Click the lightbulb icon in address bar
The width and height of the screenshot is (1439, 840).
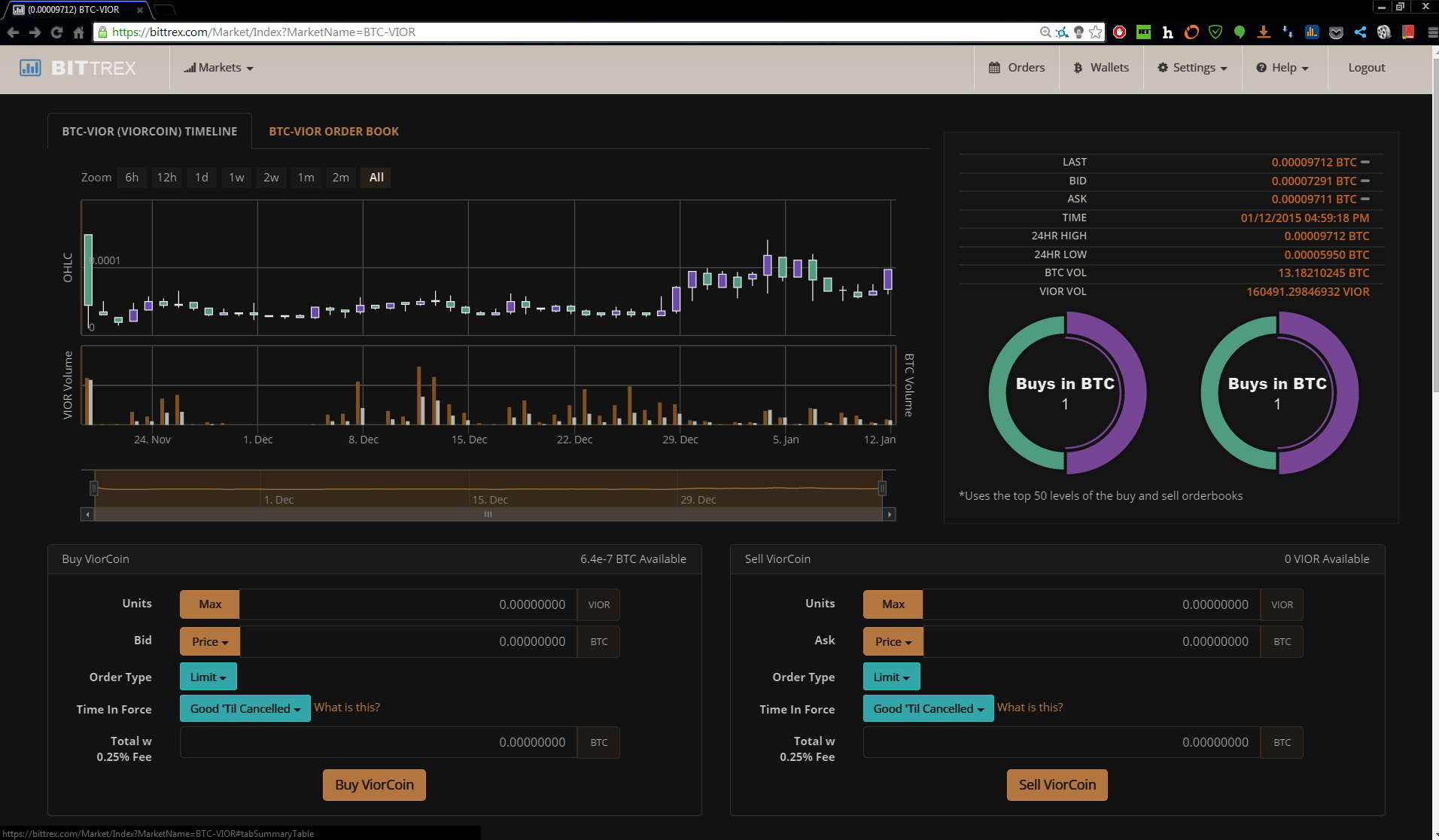coord(1078,32)
